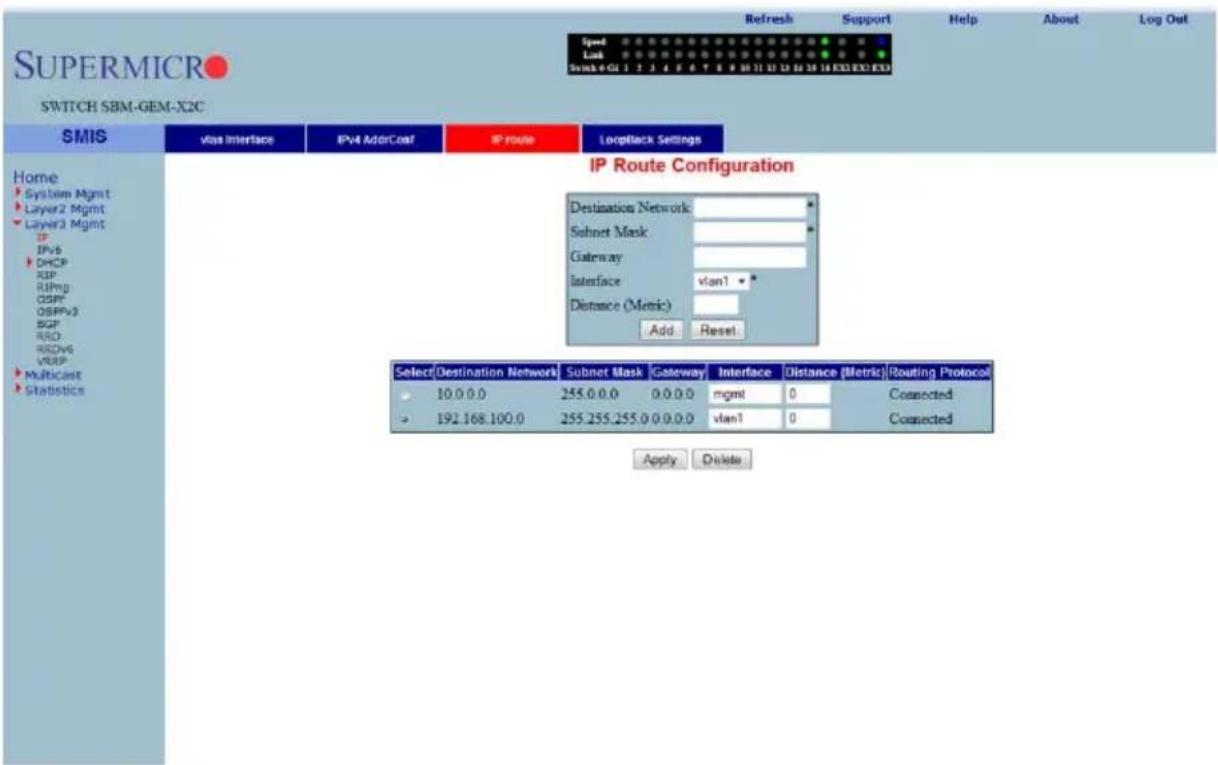Click the Delete button
Screen dimensions: 1218x765
(720, 460)
